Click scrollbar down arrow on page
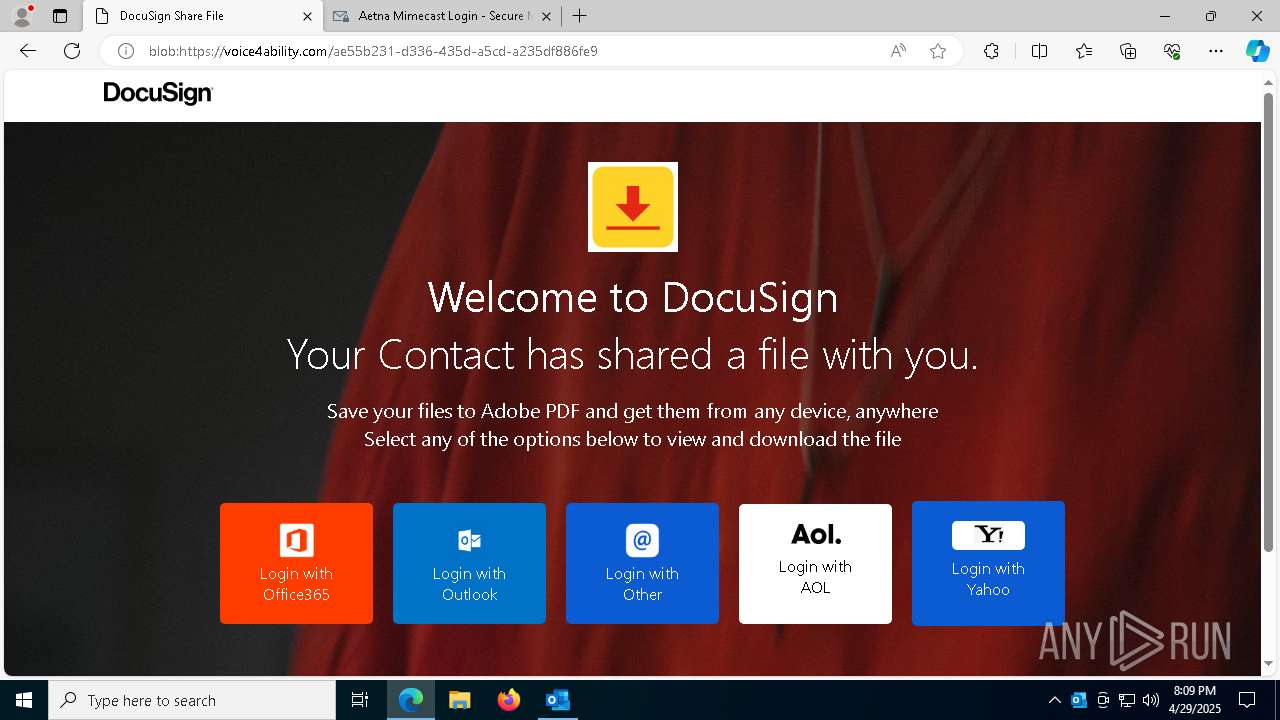1280x720 pixels. pyautogui.click(x=1269, y=663)
